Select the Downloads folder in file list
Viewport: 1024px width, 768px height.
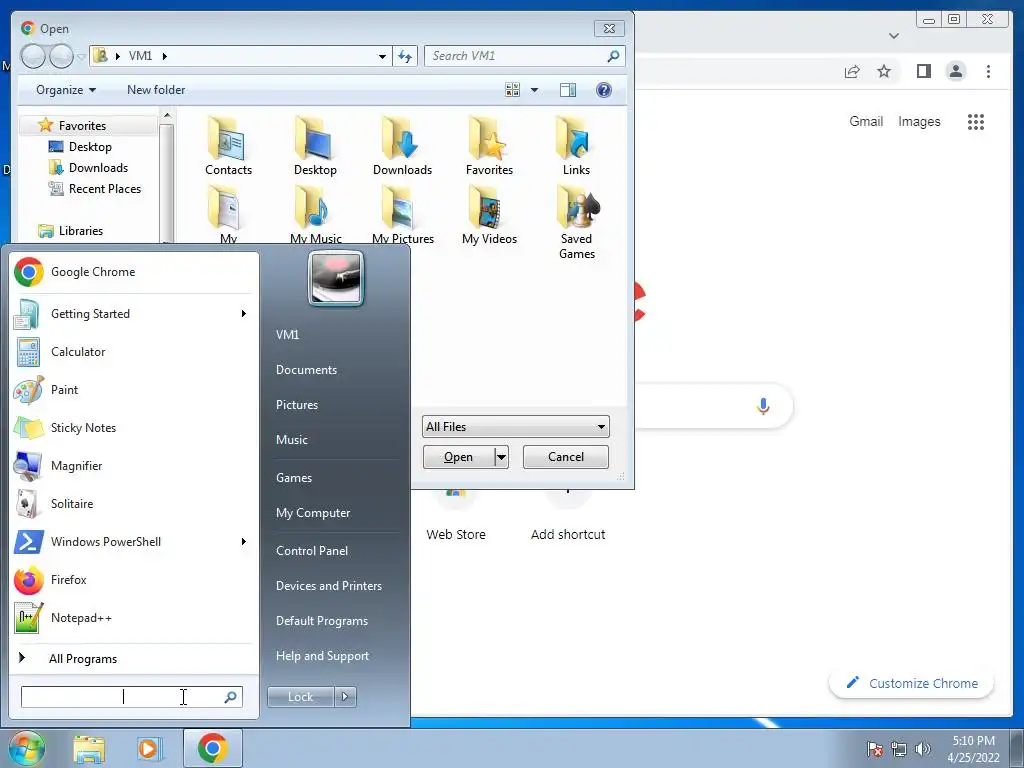tap(402, 146)
